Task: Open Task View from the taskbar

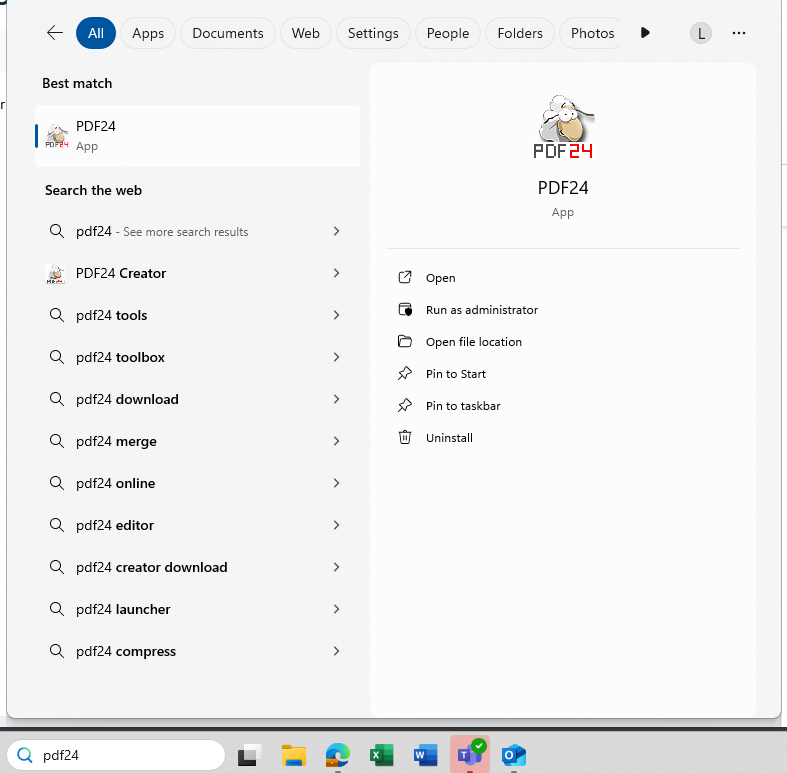Action: click(x=249, y=755)
